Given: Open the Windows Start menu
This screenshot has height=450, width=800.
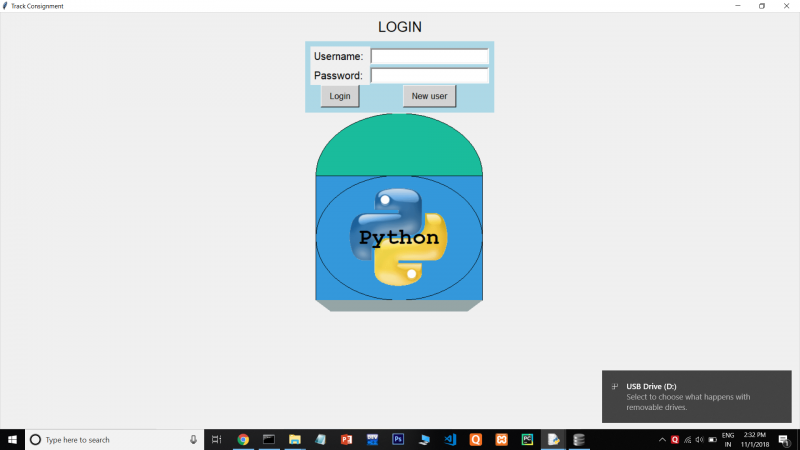Looking at the screenshot, I should (x=12, y=439).
